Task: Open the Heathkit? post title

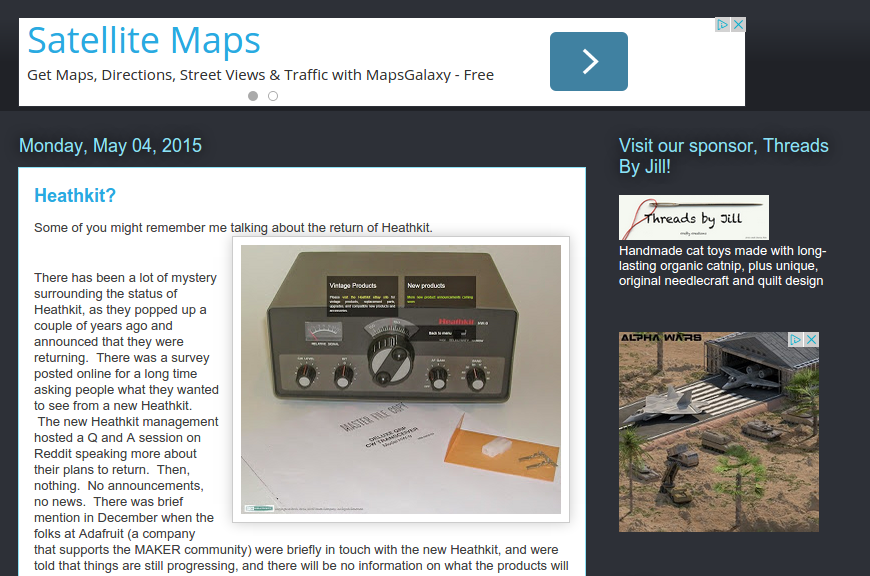Action: [x=75, y=195]
